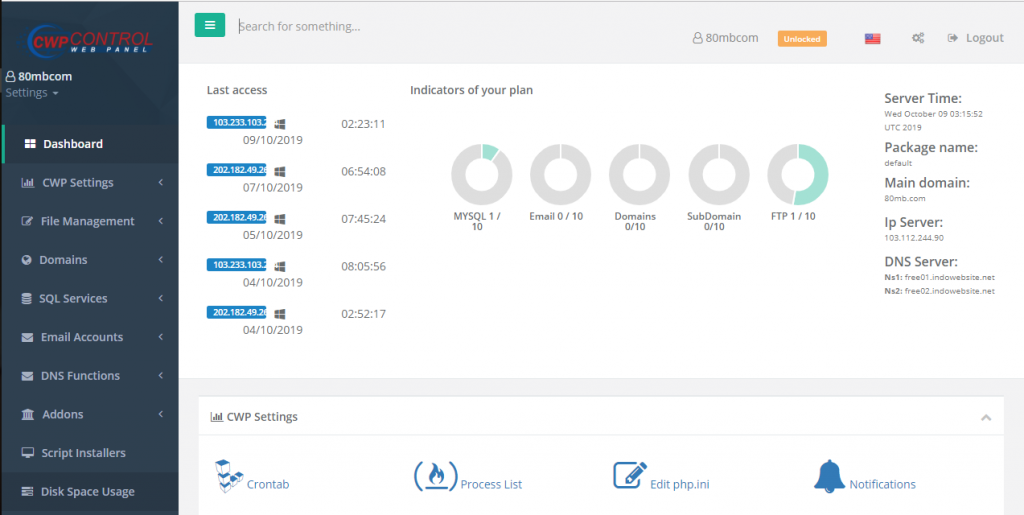
Task: Open the gears settings icon in header
Action: pyautogui.click(x=918, y=38)
